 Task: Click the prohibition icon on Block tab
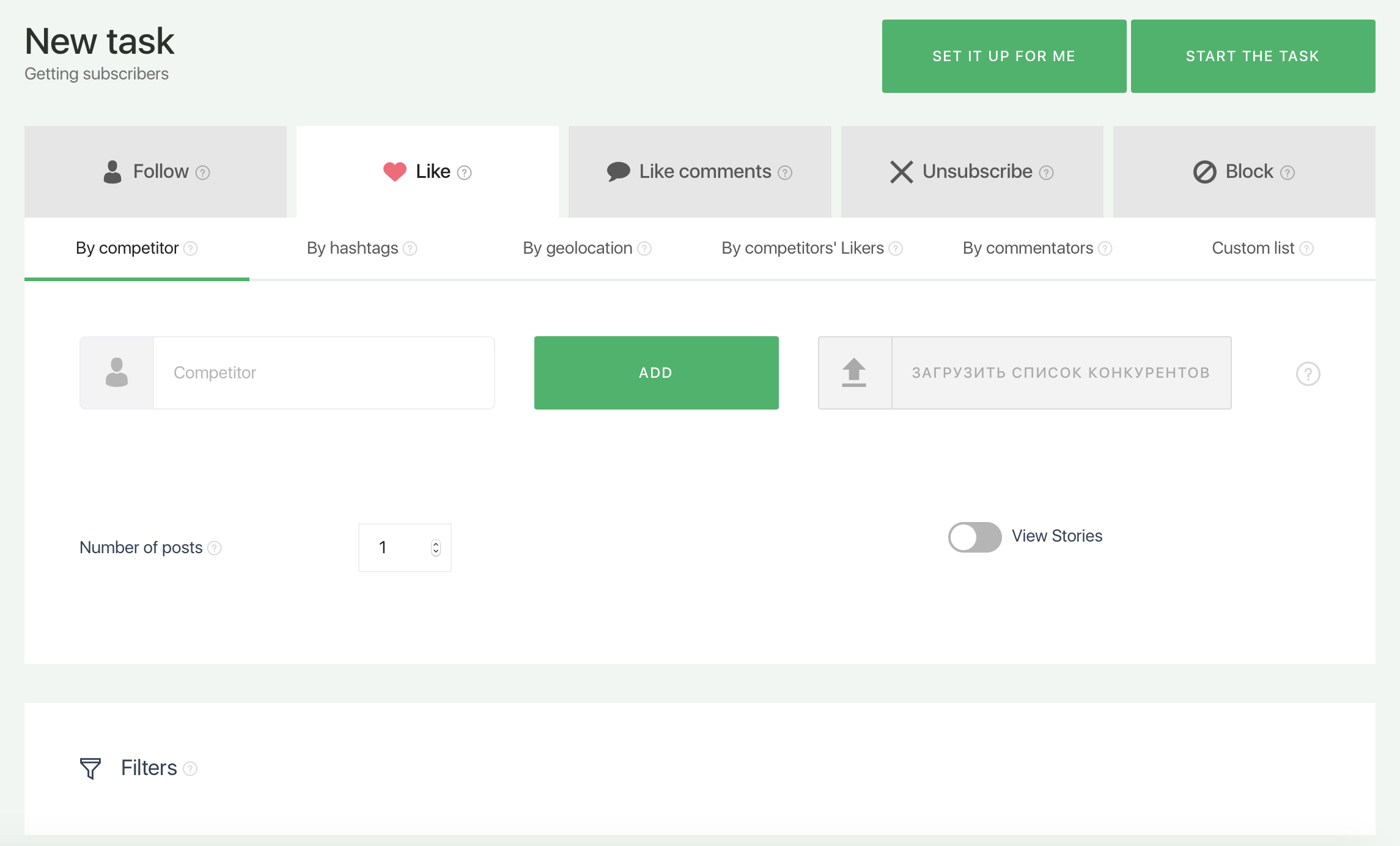(1205, 172)
